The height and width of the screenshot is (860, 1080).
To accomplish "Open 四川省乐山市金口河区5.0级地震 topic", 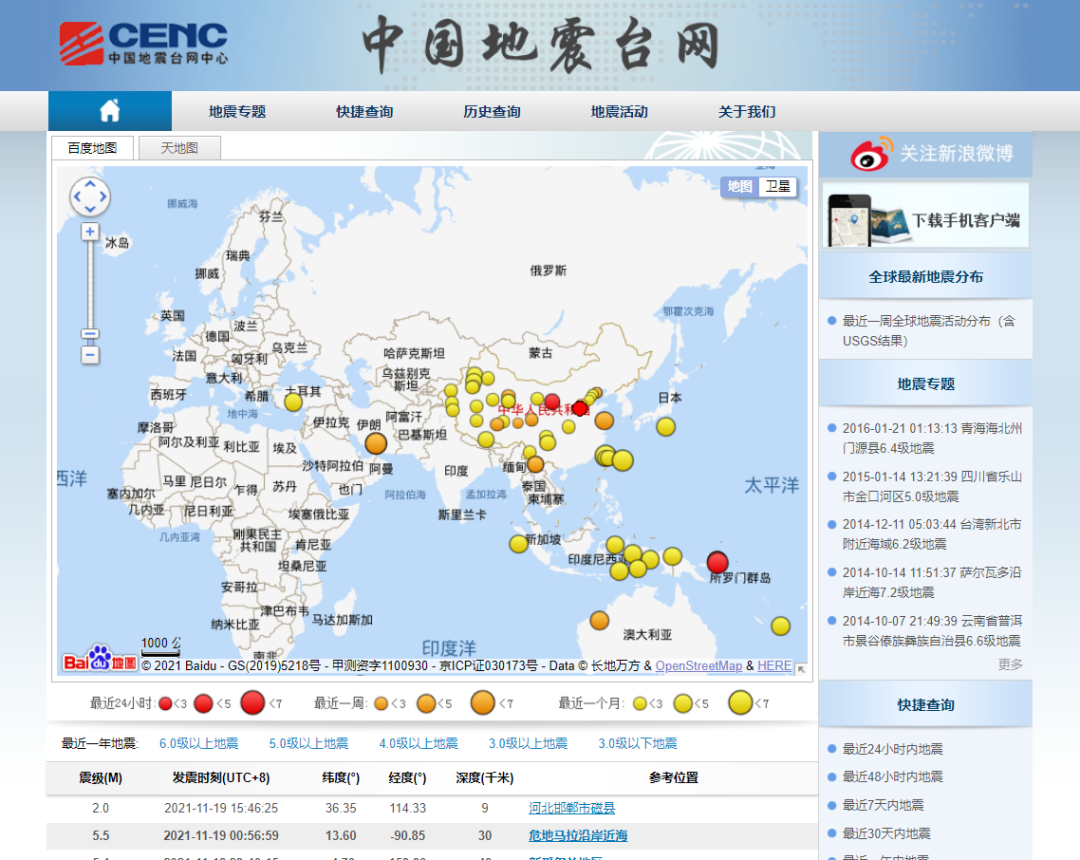I will pyautogui.click(x=932, y=486).
